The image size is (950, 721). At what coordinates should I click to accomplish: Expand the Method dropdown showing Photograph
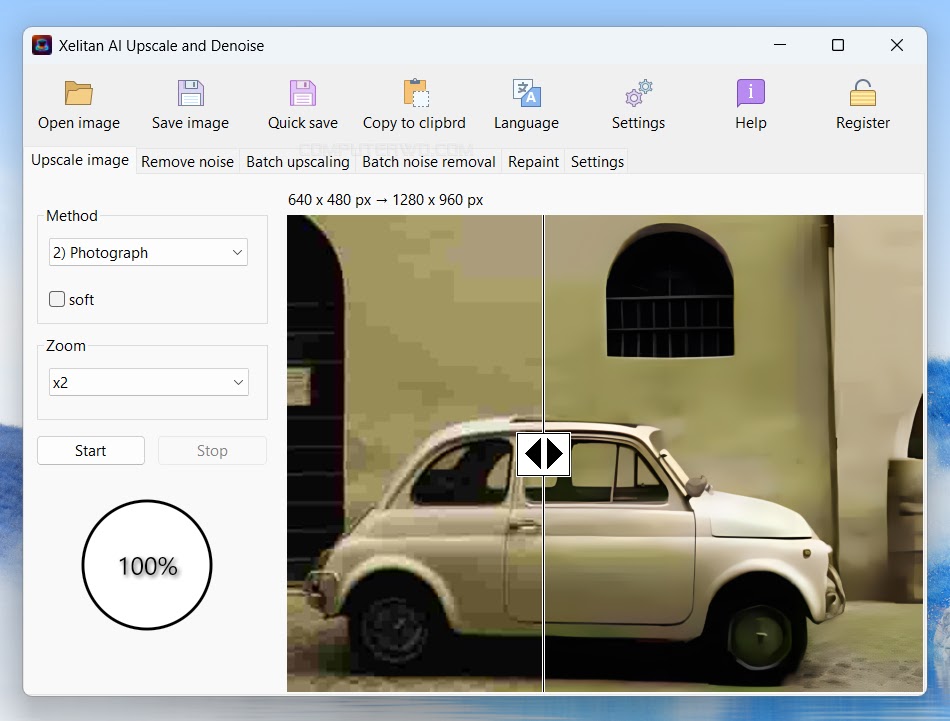[148, 253]
